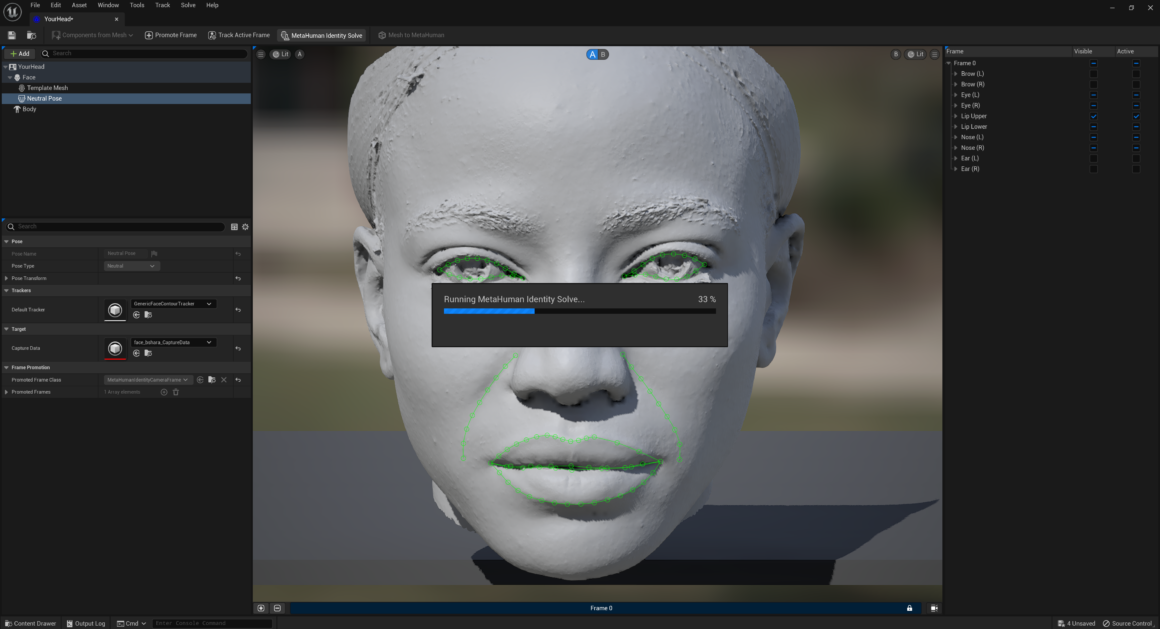Image resolution: width=1160 pixels, height=629 pixels.
Task: Browse to Capture Data asset in Content Browser
Action: (148, 353)
